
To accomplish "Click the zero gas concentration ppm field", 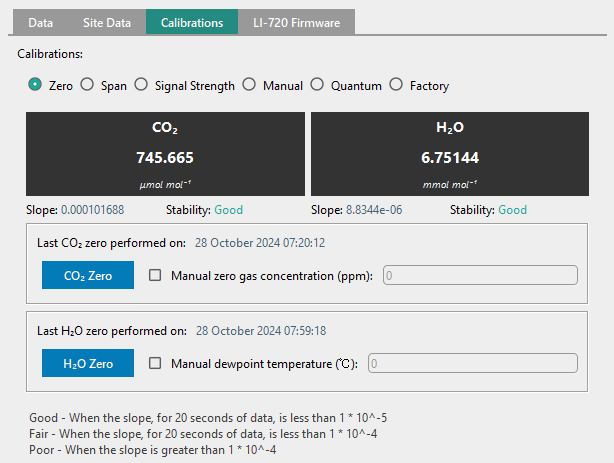I will [x=480, y=275].
